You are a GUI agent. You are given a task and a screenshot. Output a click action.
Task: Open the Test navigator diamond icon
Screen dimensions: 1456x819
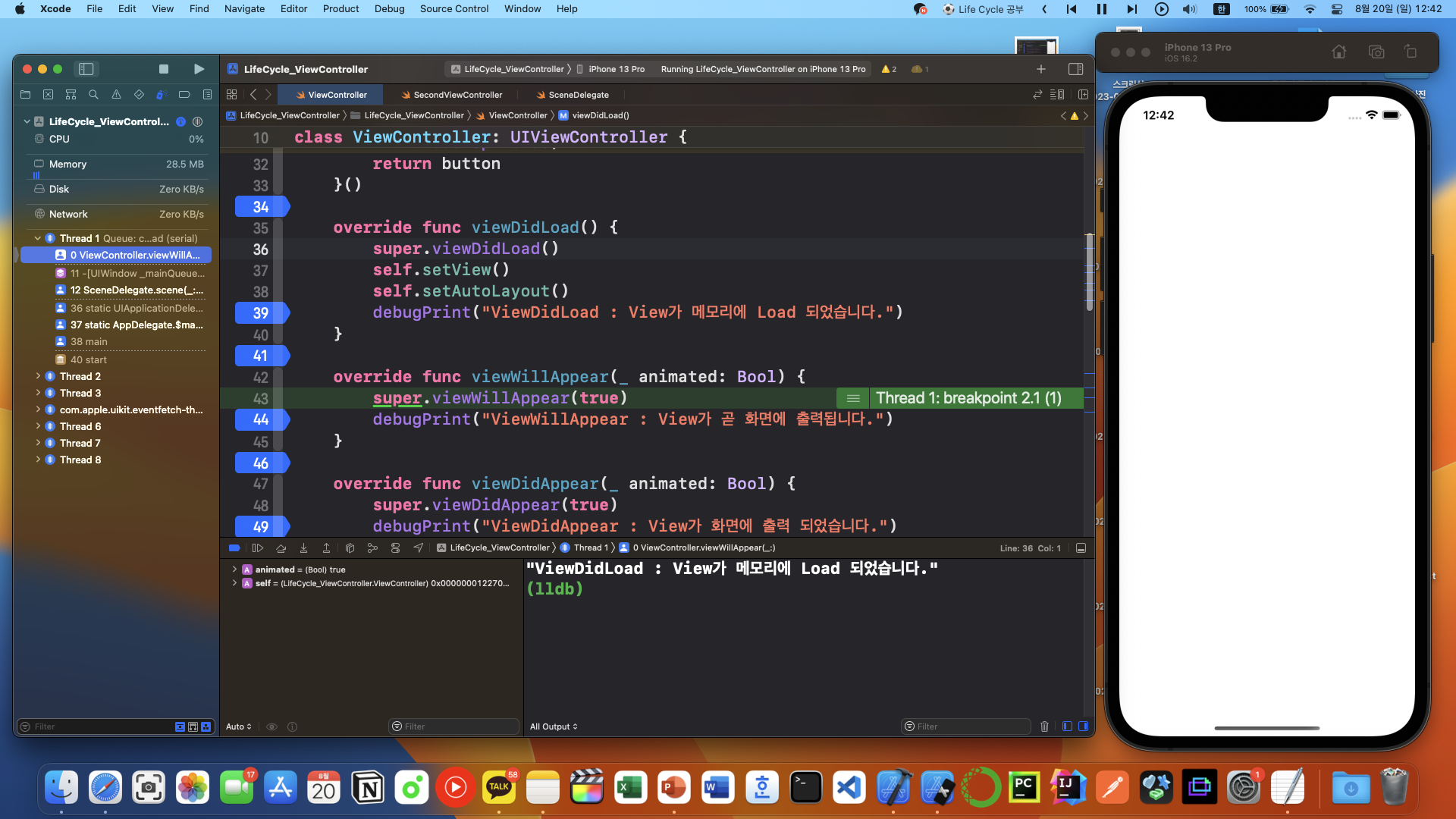pyautogui.click(x=139, y=95)
